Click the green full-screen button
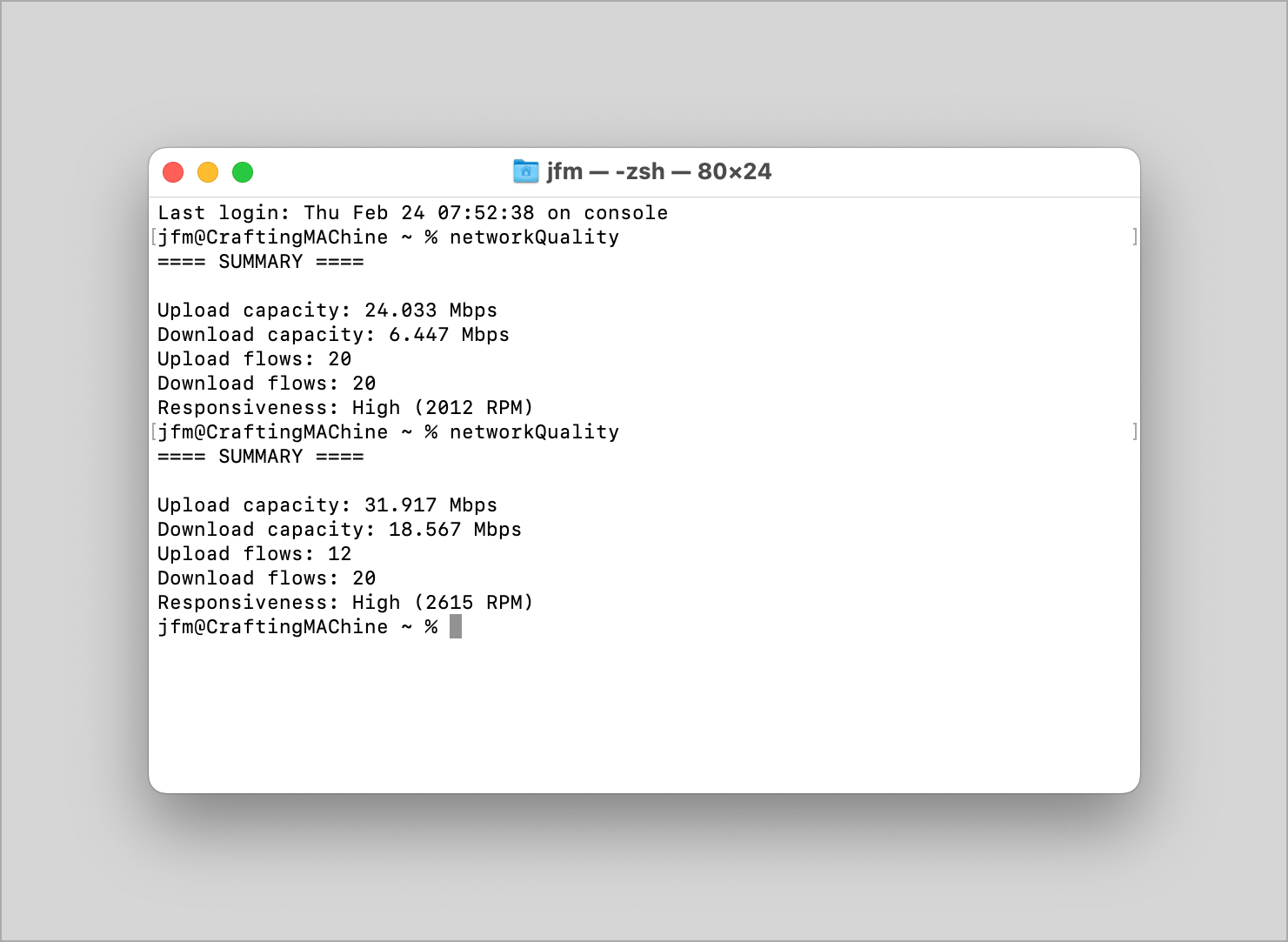 point(243,172)
